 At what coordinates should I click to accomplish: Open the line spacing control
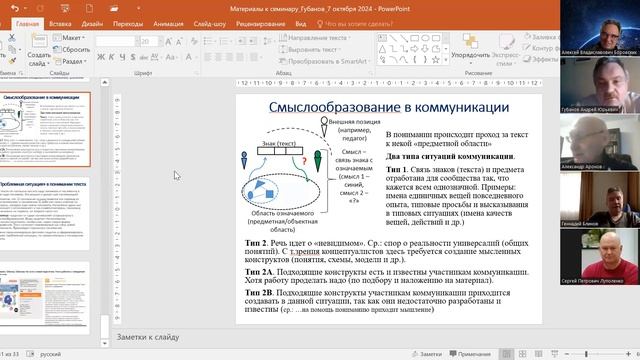point(267,41)
